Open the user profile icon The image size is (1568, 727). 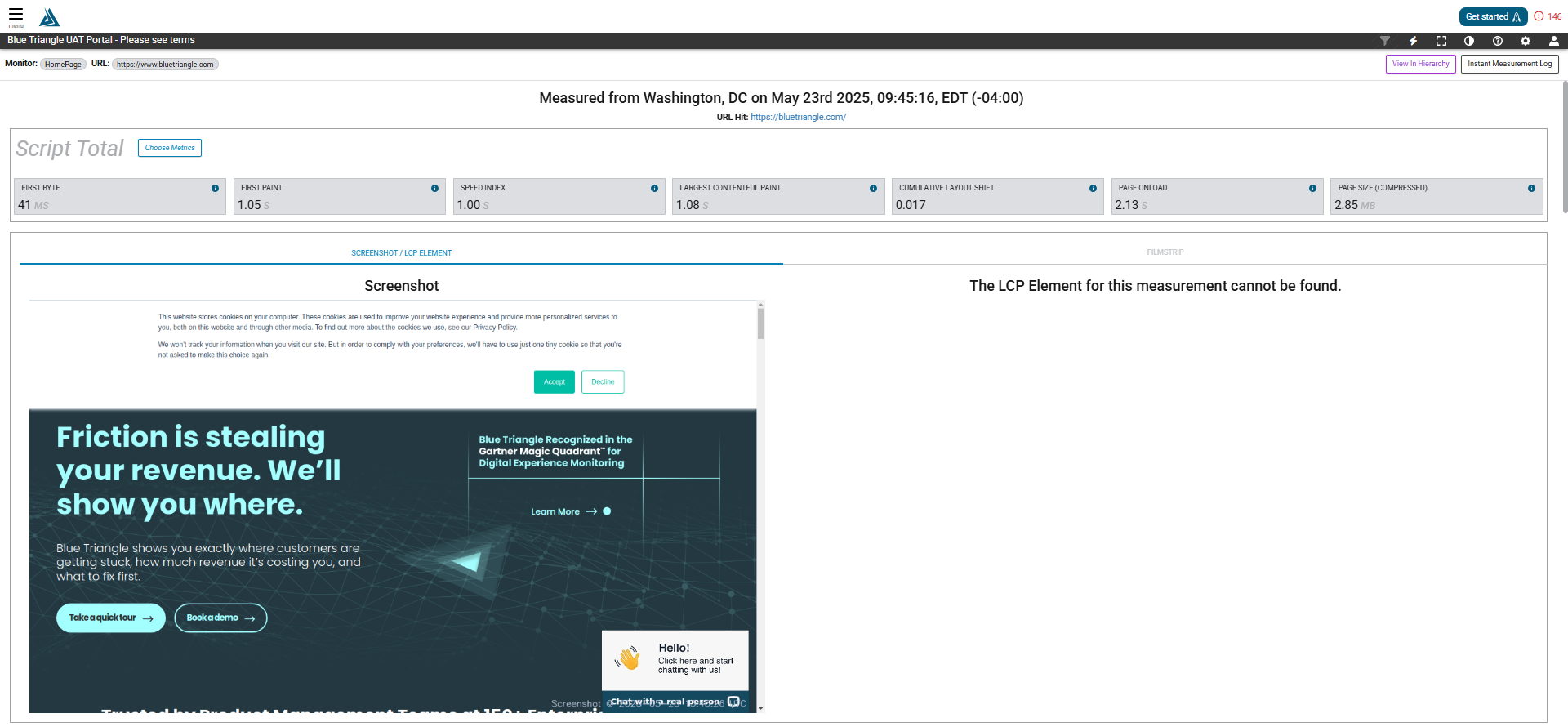(1554, 40)
